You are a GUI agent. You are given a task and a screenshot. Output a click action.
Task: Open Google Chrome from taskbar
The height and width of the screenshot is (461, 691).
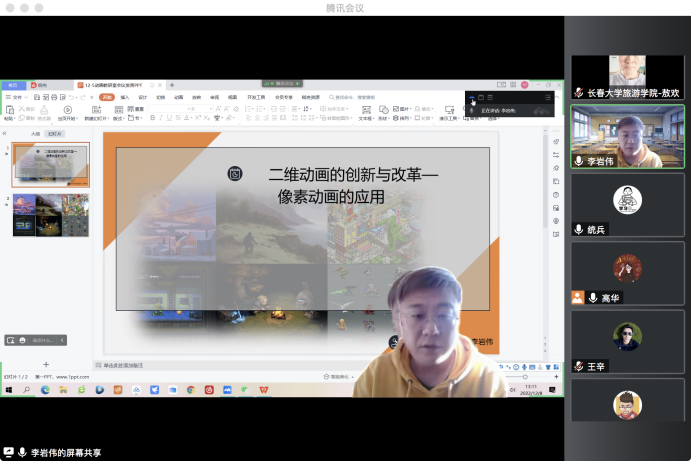point(190,390)
